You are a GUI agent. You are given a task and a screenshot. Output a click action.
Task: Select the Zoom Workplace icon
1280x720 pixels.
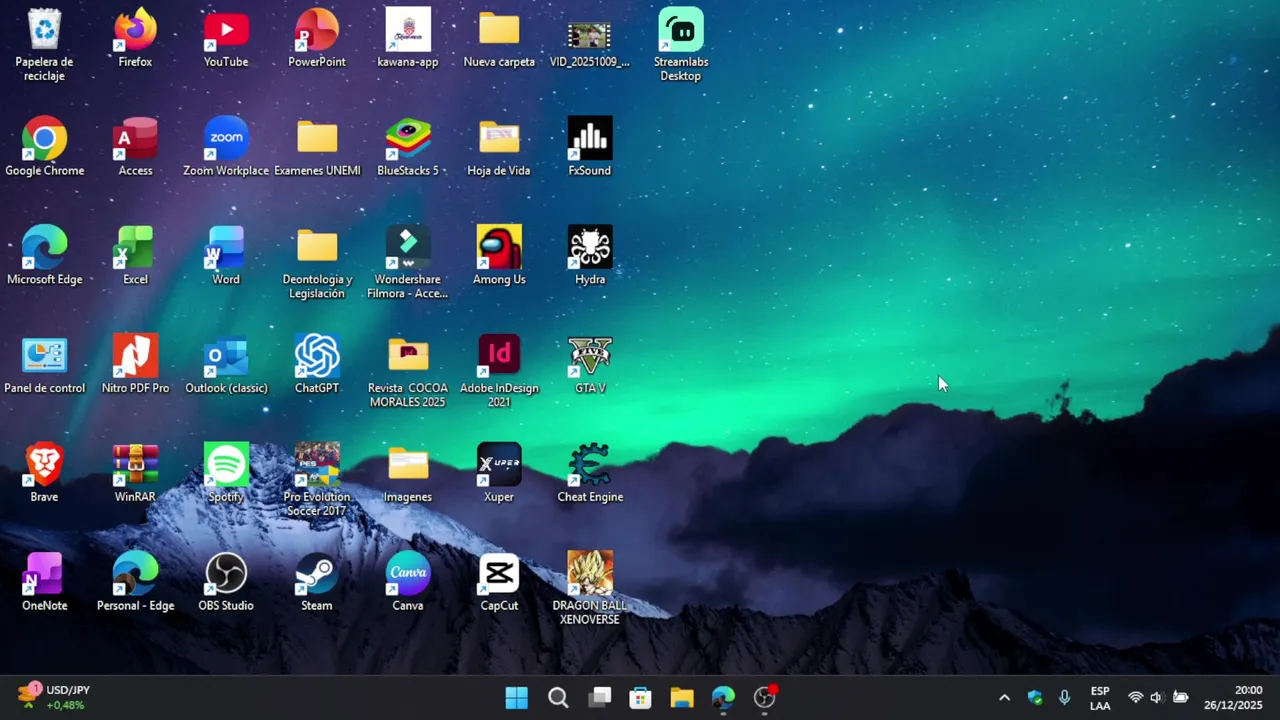[226, 147]
